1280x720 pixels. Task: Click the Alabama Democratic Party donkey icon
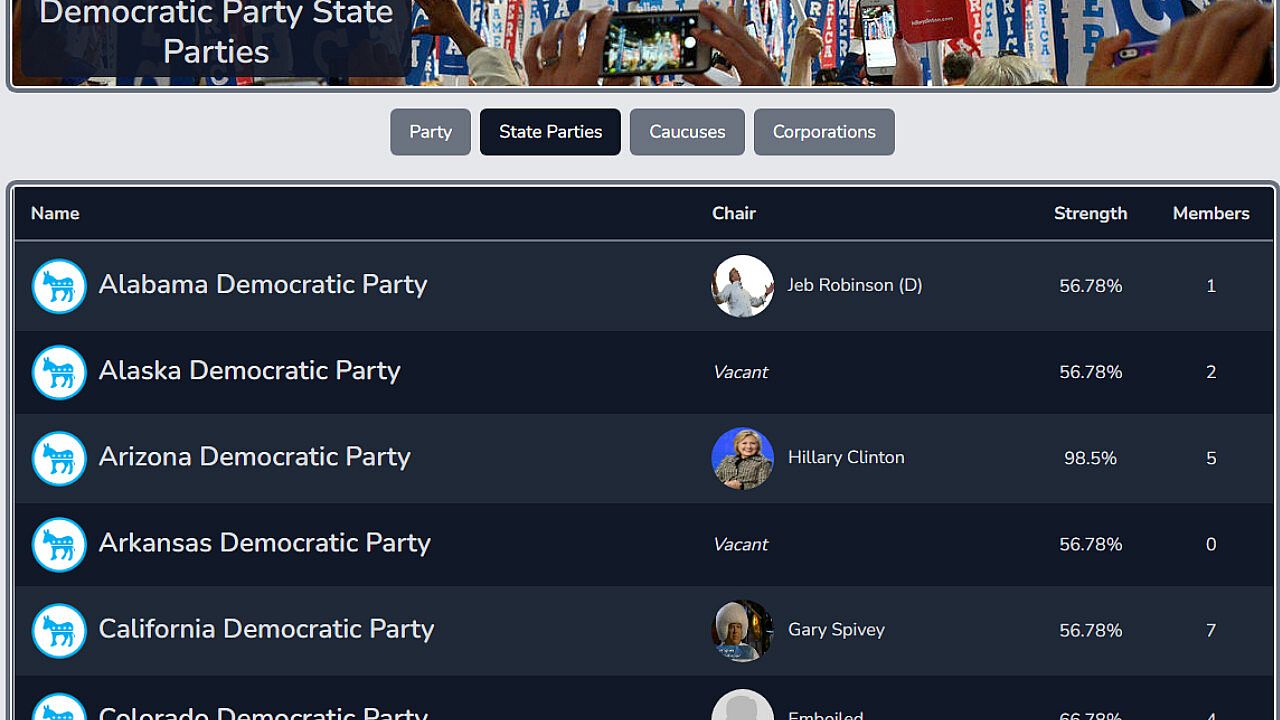tap(59, 286)
